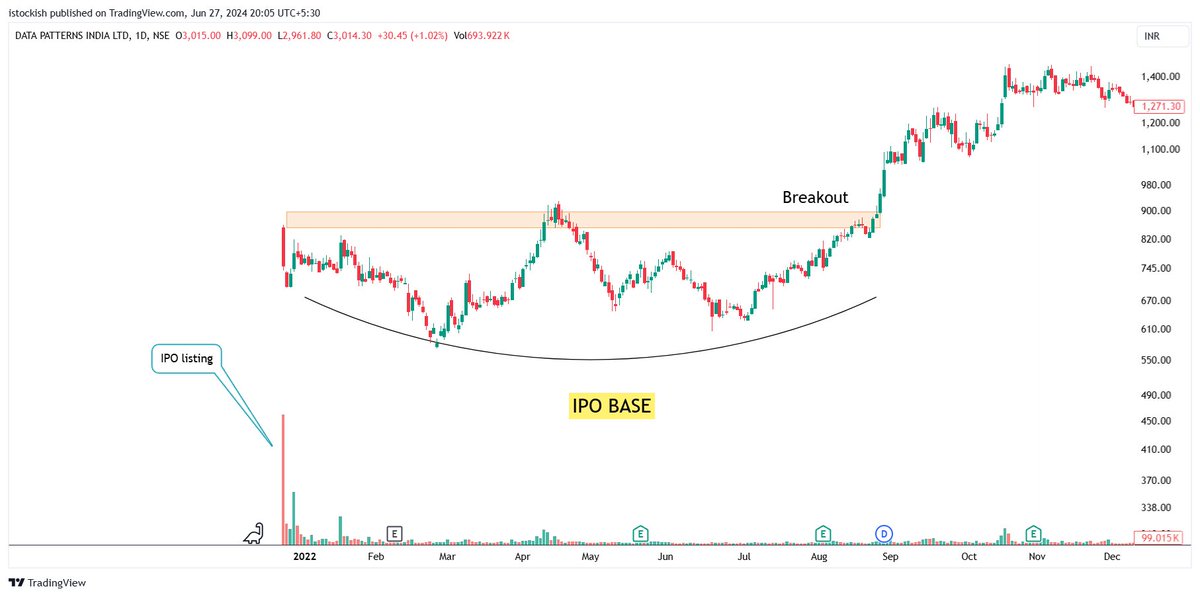Click the November earnings marker icon
Viewport: 1200px width, 597px height.
pyautogui.click(x=1031, y=535)
